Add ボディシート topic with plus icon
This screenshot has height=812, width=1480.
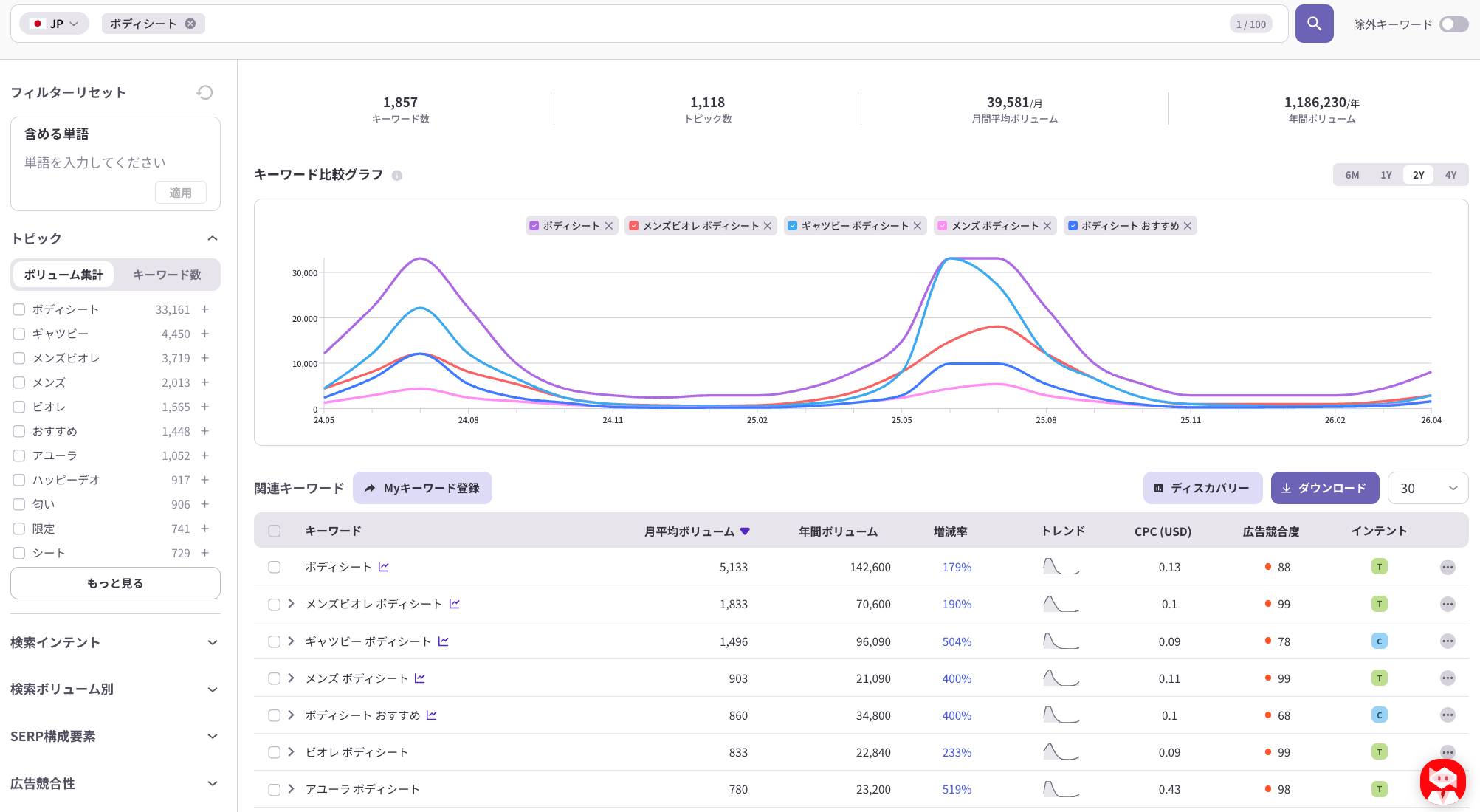(205, 309)
